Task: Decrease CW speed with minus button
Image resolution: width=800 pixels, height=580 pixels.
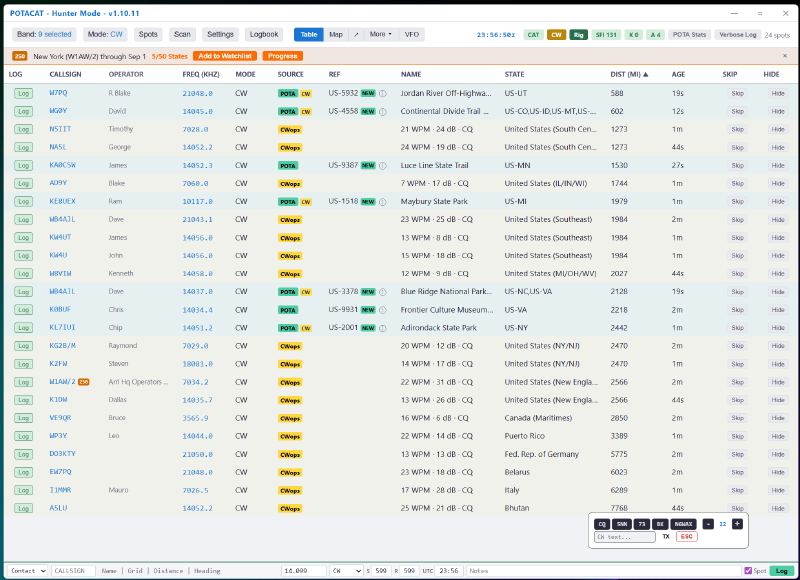Action: click(x=708, y=524)
